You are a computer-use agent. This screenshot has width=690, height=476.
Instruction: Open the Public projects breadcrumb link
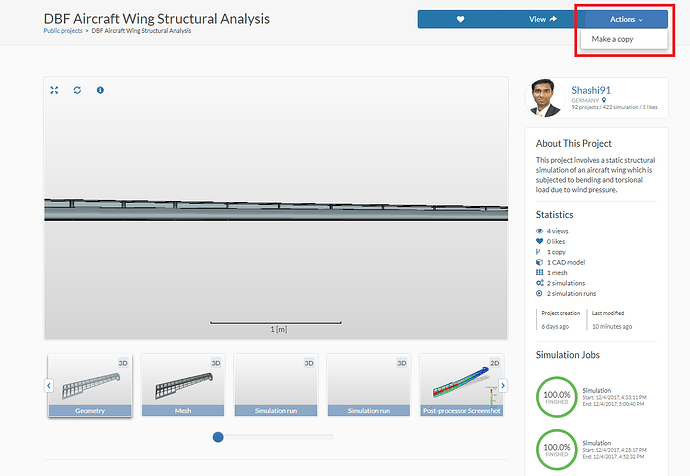click(x=63, y=31)
